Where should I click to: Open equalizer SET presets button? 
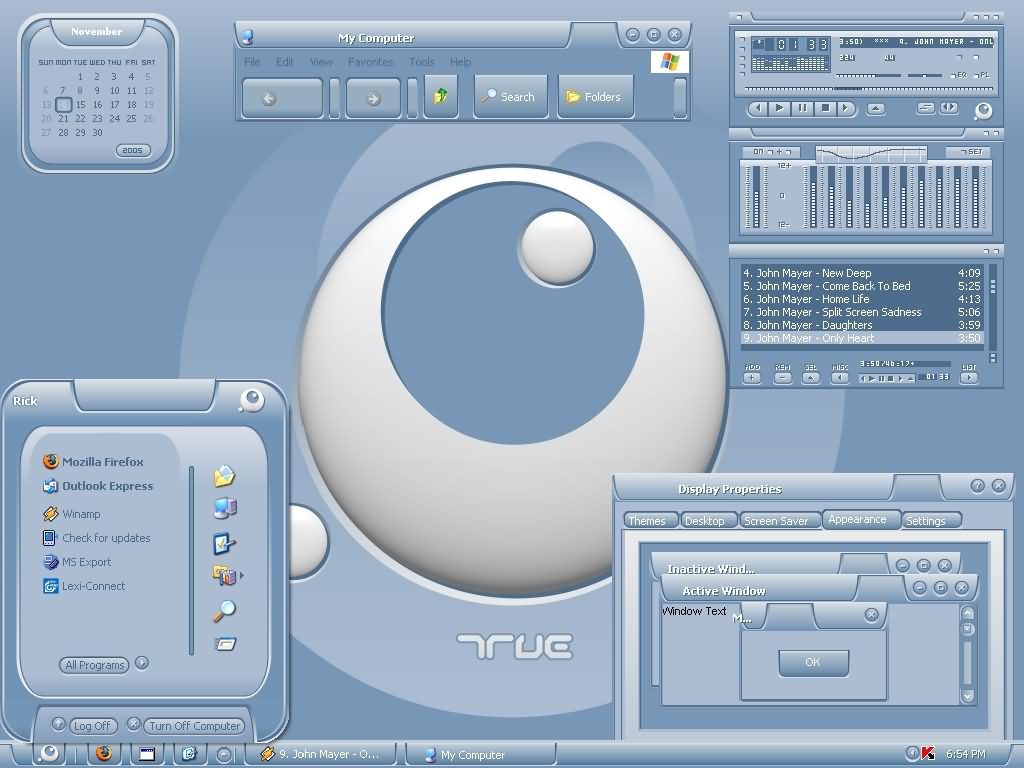point(971,152)
